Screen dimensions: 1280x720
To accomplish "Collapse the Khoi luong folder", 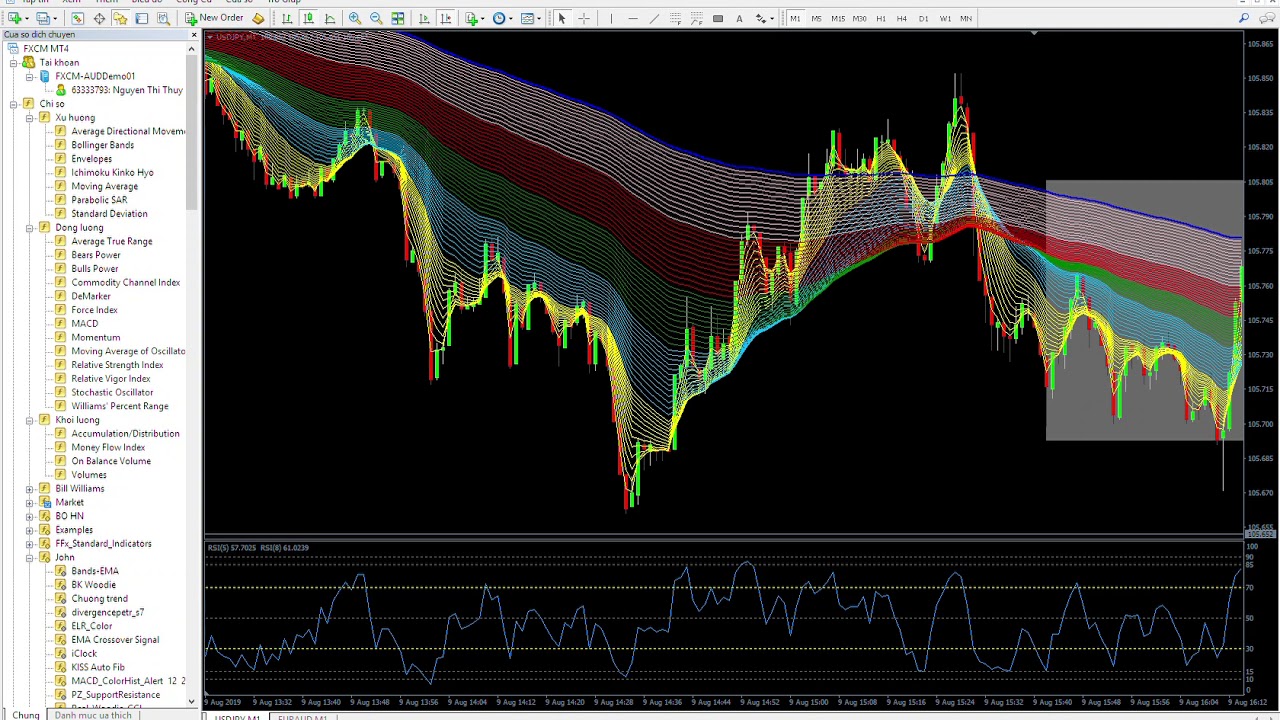I will [30, 420].
